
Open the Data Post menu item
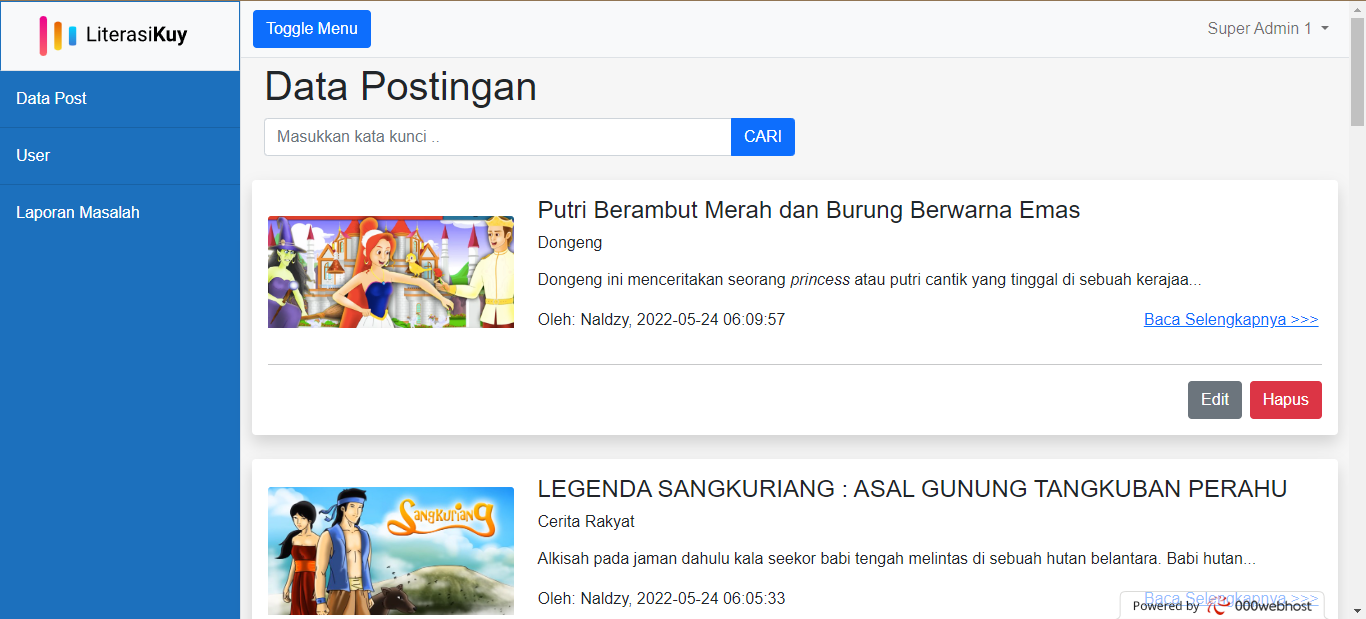pos(120,99)
